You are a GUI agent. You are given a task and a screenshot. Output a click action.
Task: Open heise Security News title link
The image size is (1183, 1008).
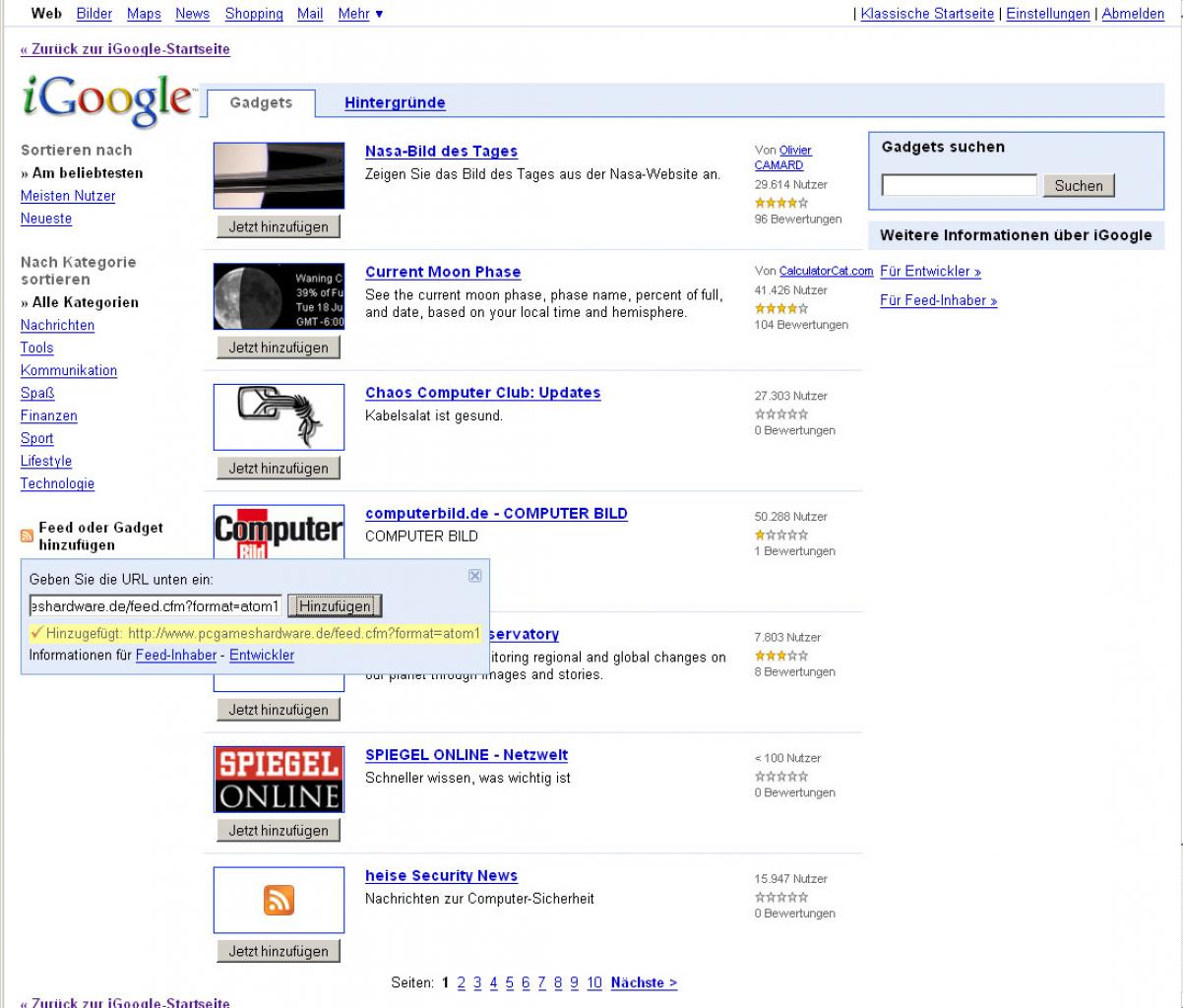point(441,876)
